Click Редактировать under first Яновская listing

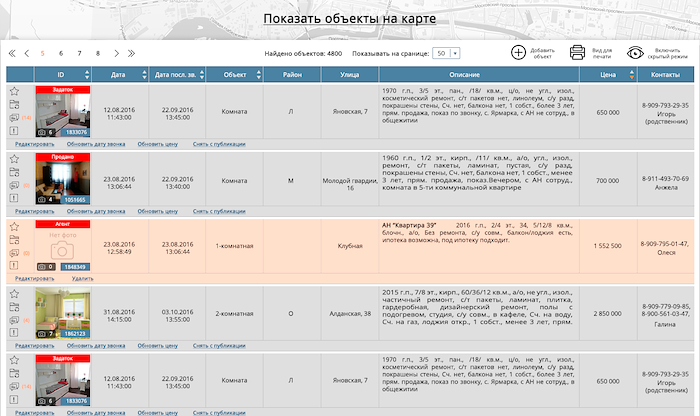(x=34, y=144)
